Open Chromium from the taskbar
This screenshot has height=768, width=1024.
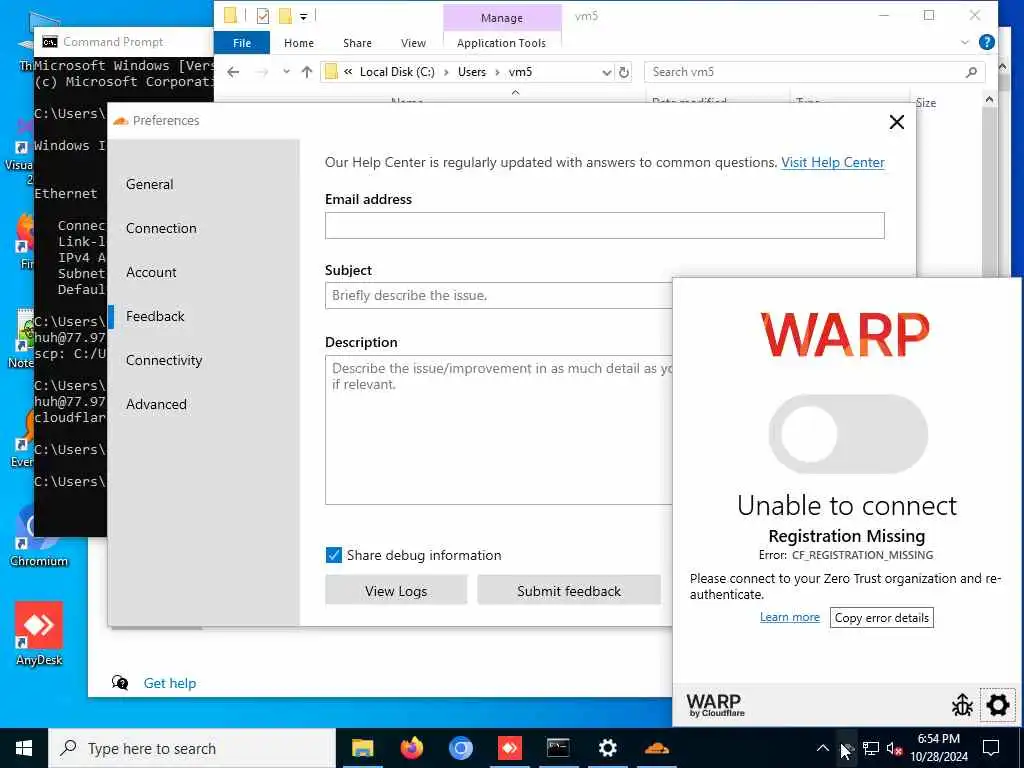[x=460, y=748]
